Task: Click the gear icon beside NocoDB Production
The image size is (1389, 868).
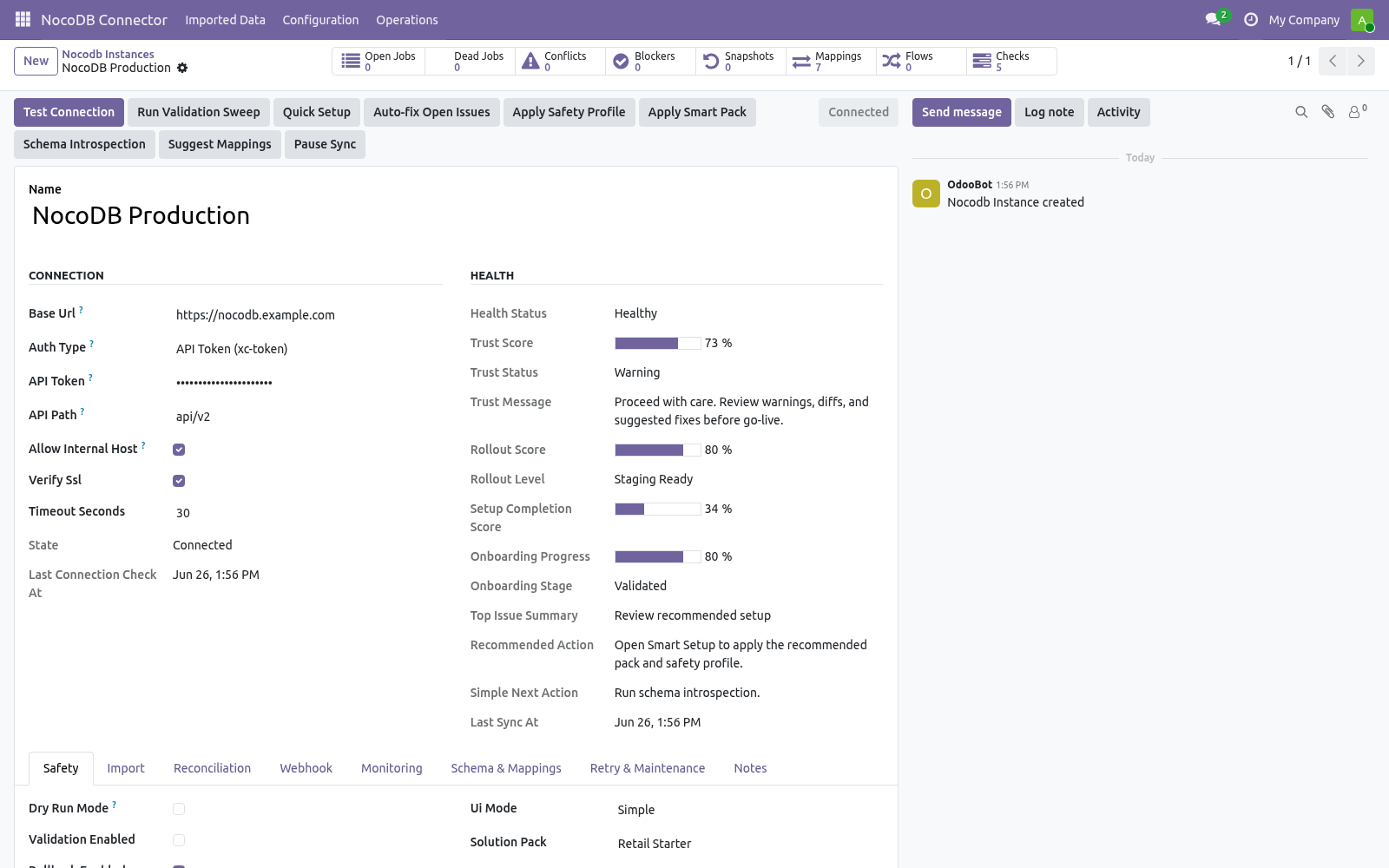Action: click(182, 68)
